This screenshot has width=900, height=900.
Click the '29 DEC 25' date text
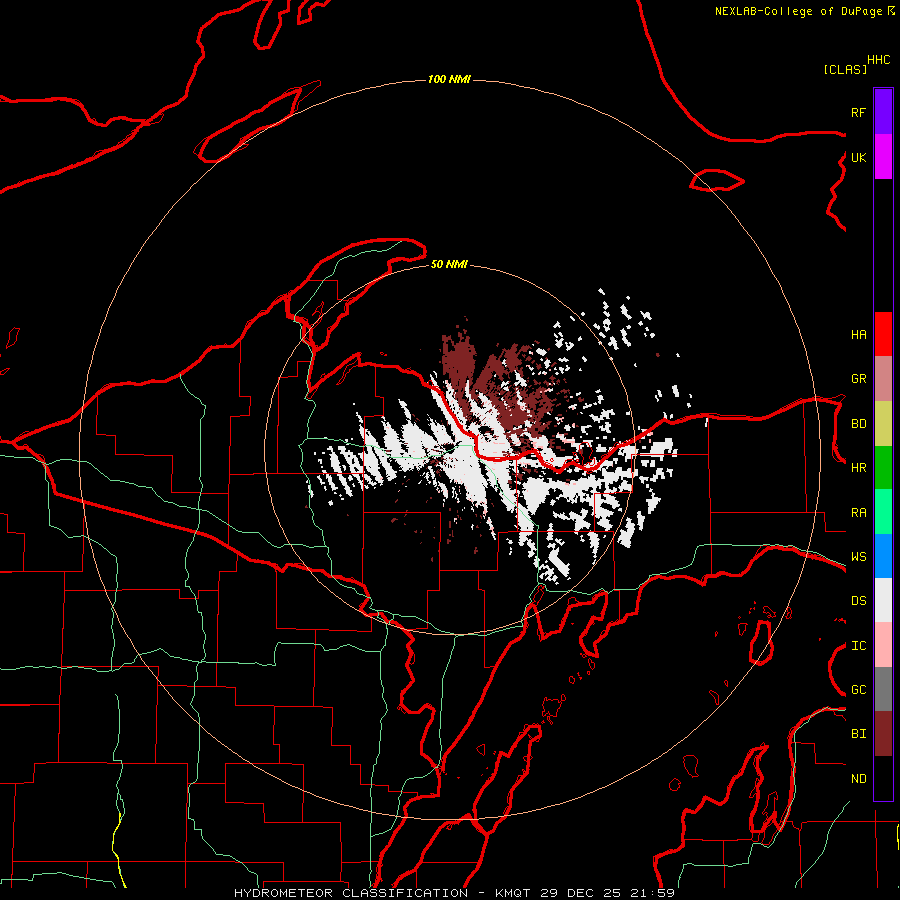pyautogui.click(x=580, y=893)
